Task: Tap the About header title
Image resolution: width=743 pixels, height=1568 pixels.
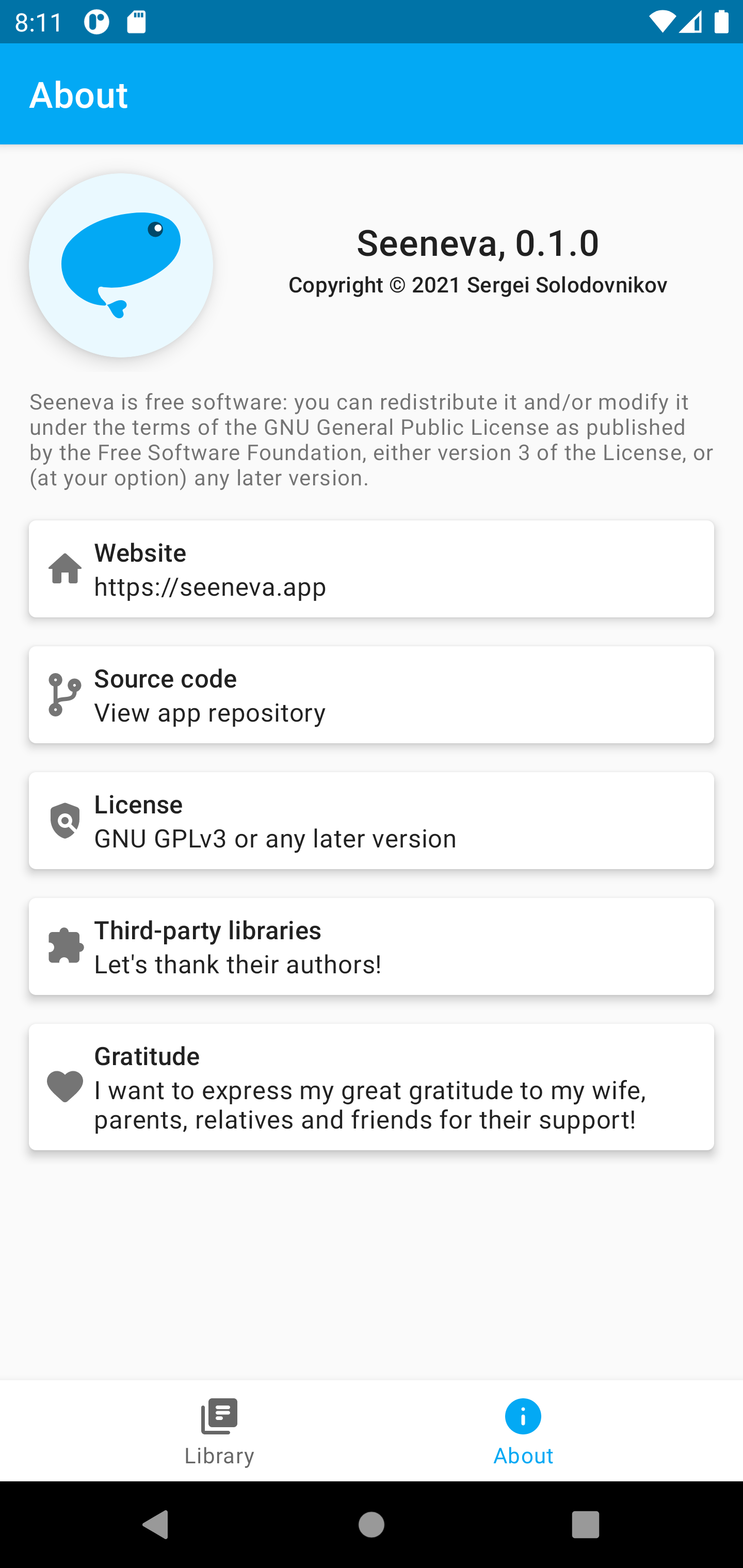Action: coord(78,95)
